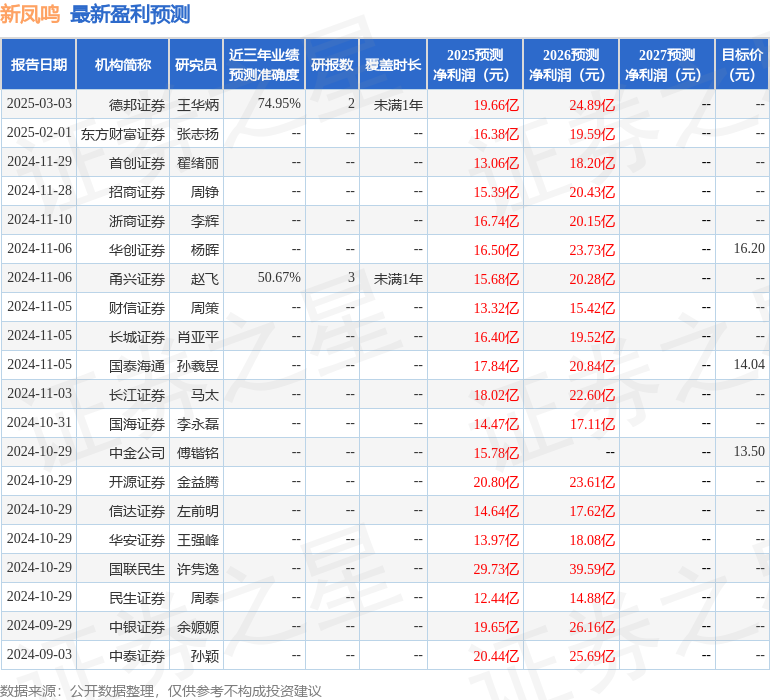Click the 19.66亿 profit forecast
The height and width of the screenshot is (700, 770).
(496, 105)
